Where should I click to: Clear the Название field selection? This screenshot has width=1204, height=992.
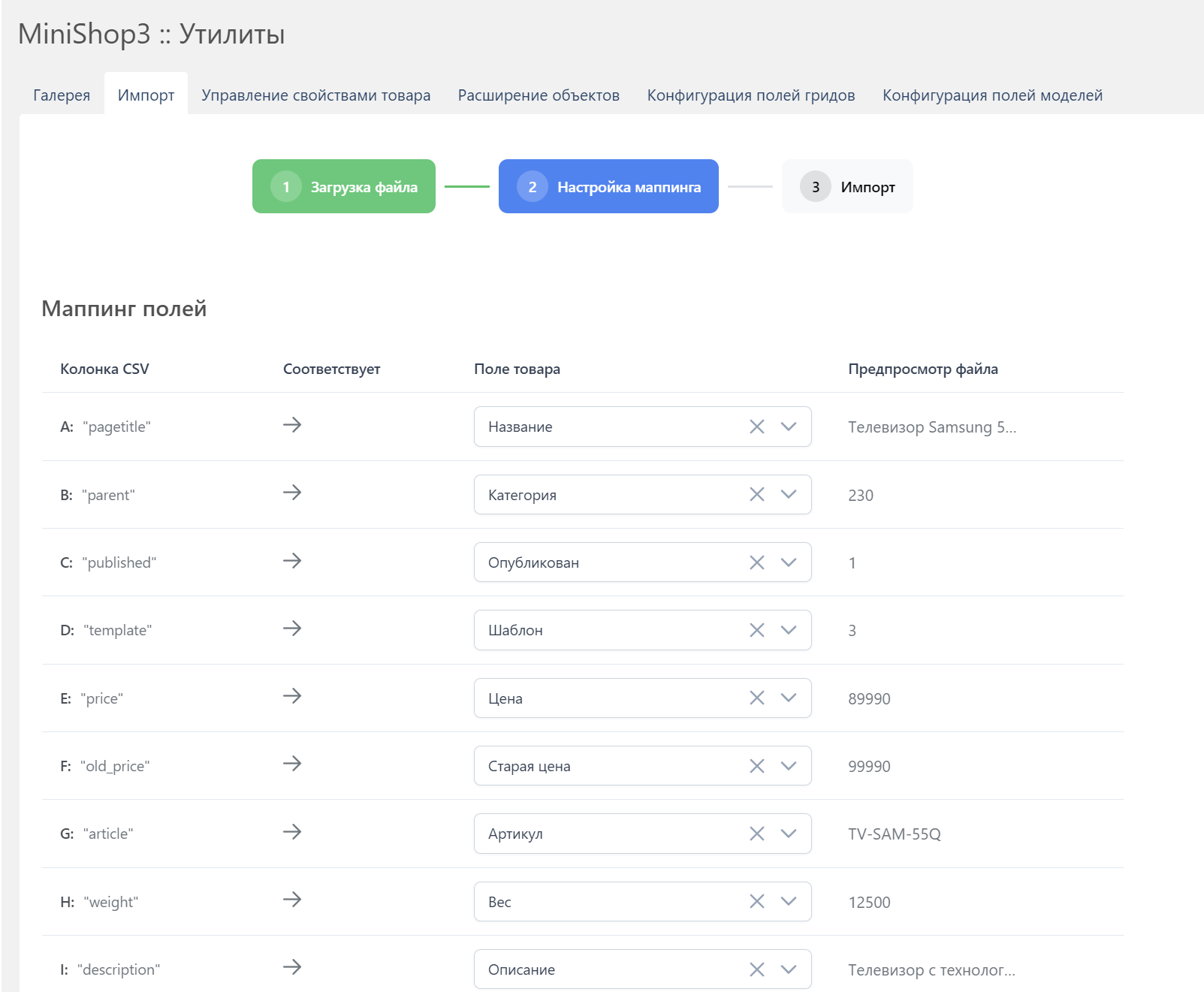(x=756, y=427)
